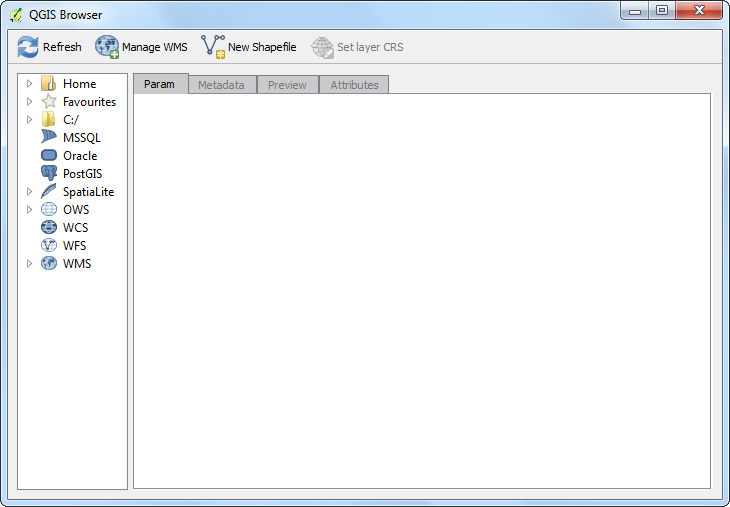This screenshot has width=730, height=507.
Task: Expand the C:/ drive node
Action: coord(29,119)
